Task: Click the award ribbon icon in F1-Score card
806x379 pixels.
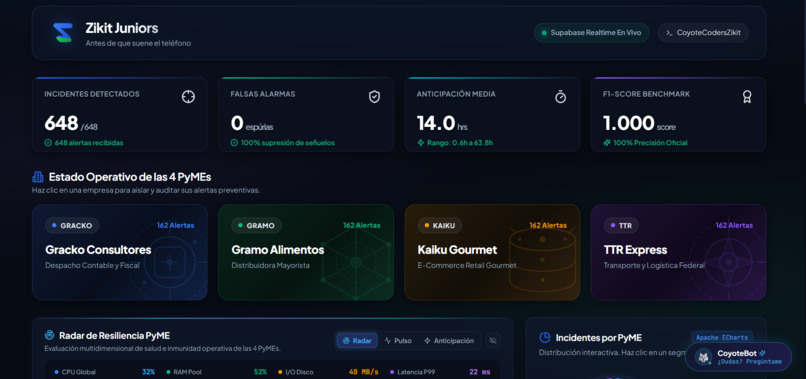Action: click(x=747, y=97)
